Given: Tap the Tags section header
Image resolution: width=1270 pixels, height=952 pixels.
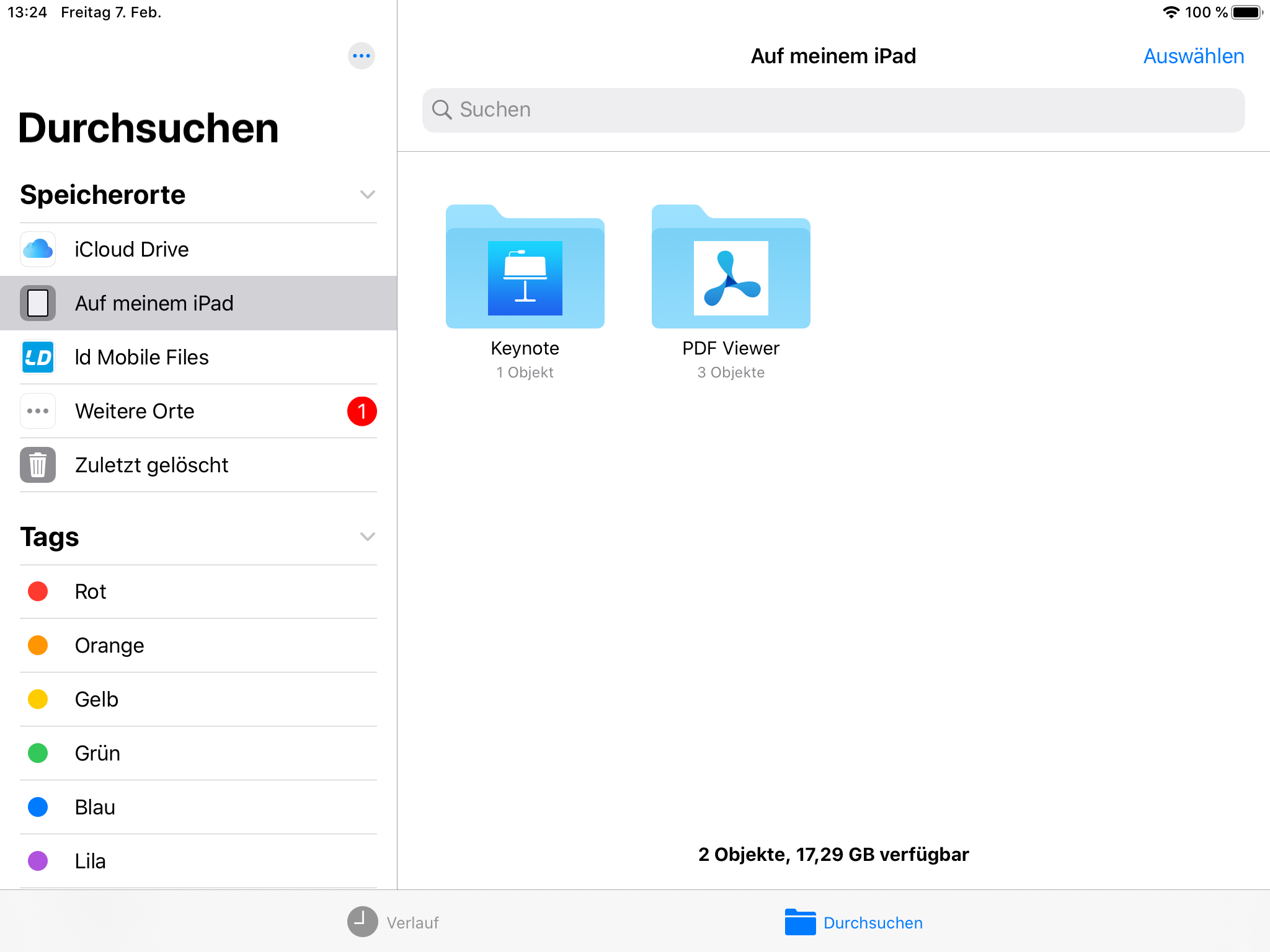Looking at the screenshot, I should 50,537.
